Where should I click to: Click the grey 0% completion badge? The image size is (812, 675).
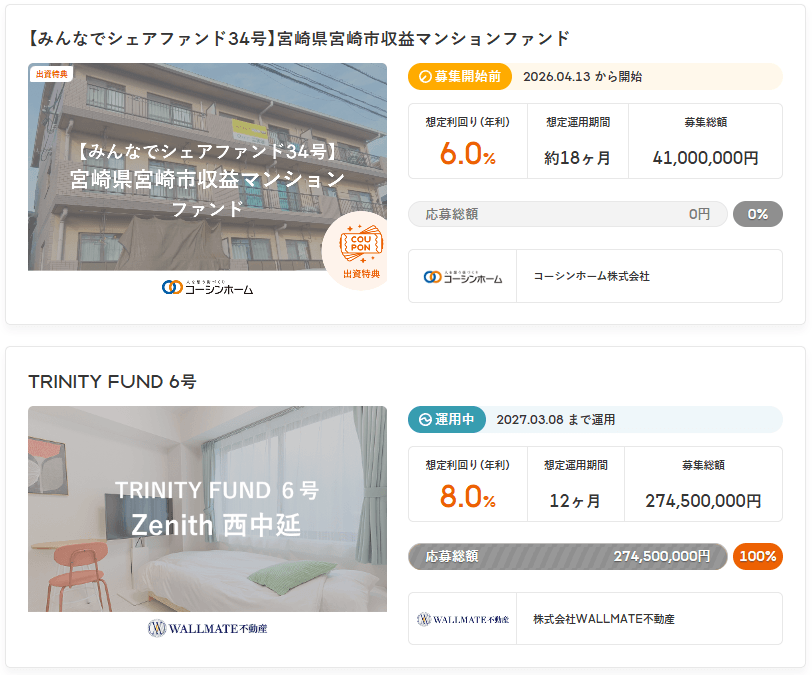click(757, 214)
